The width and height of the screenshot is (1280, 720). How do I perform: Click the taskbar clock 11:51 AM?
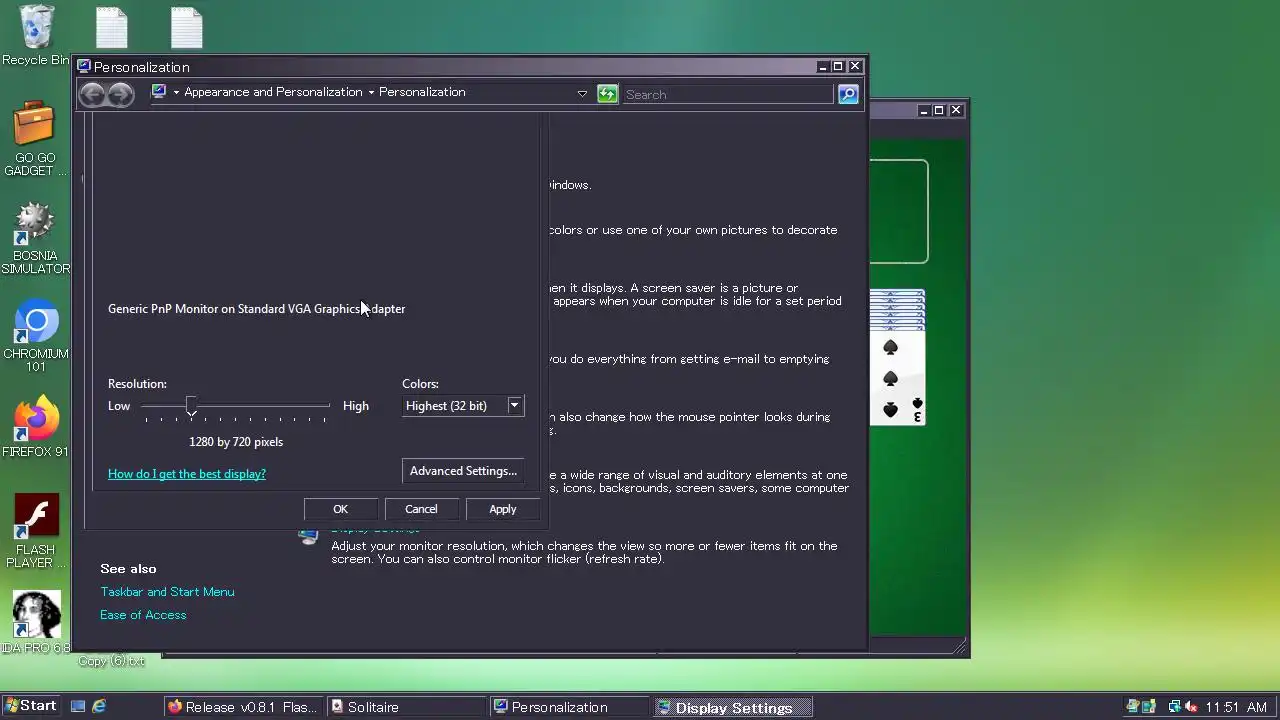click(1236, 707)
